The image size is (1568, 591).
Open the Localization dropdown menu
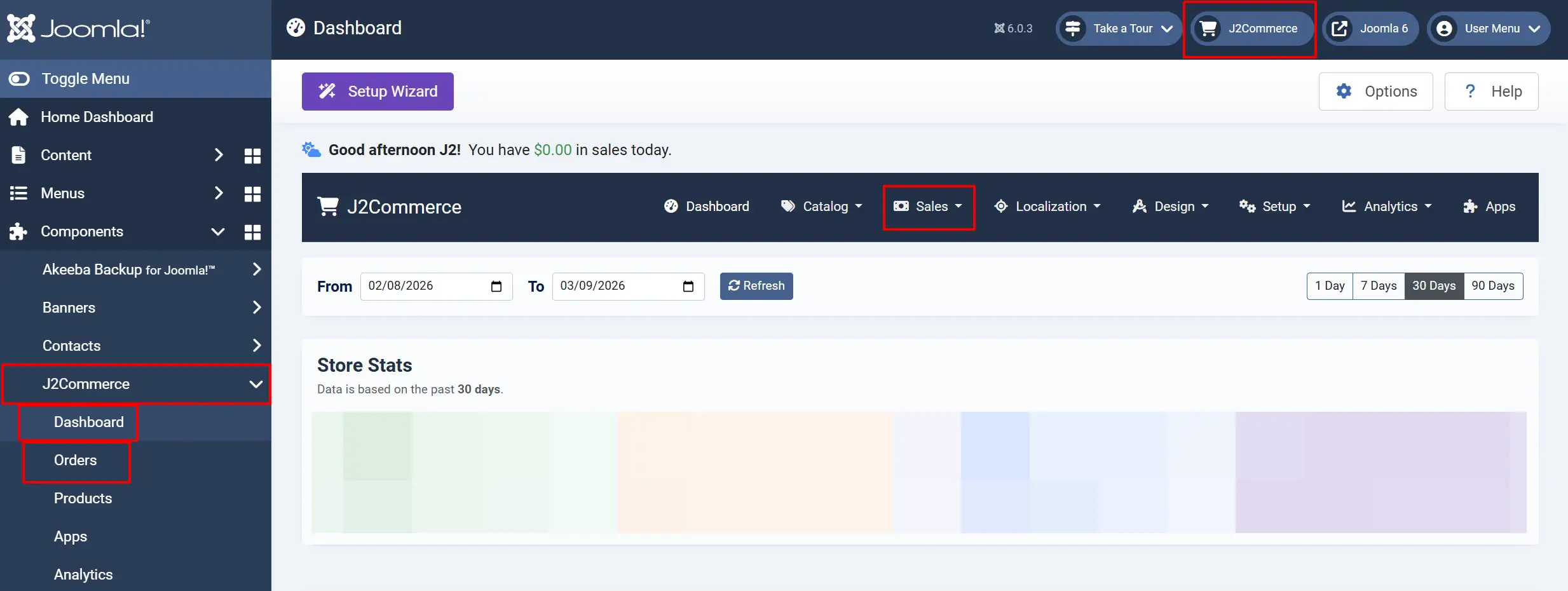point(1047,207)
